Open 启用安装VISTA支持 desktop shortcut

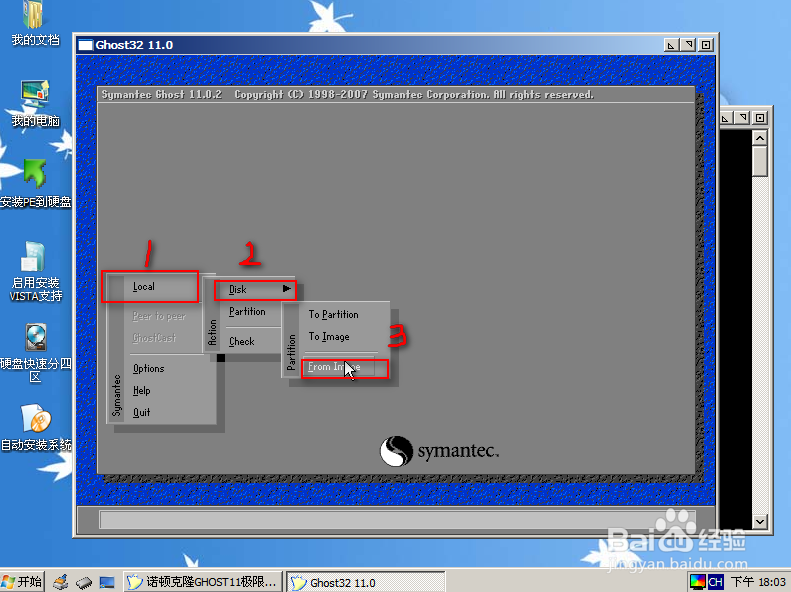pyautogui.click(x=35, y=271)
